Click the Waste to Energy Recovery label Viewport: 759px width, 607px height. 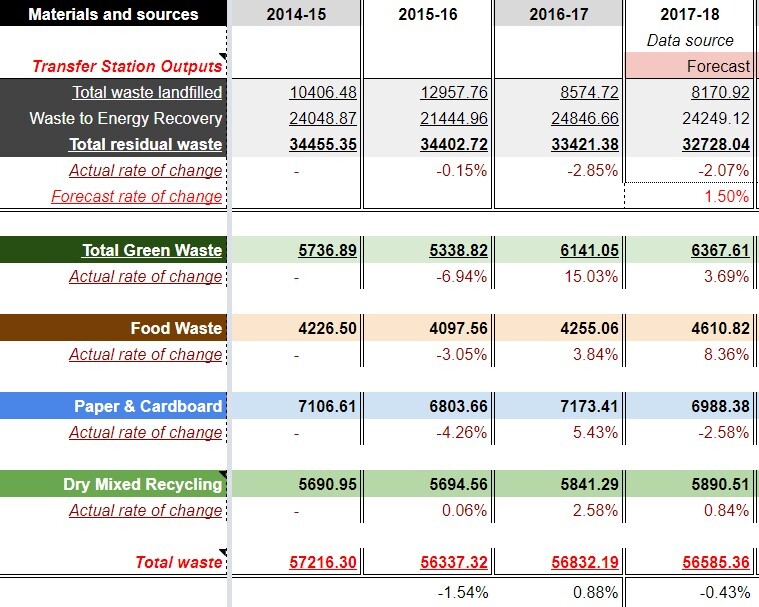click(126, 118)
